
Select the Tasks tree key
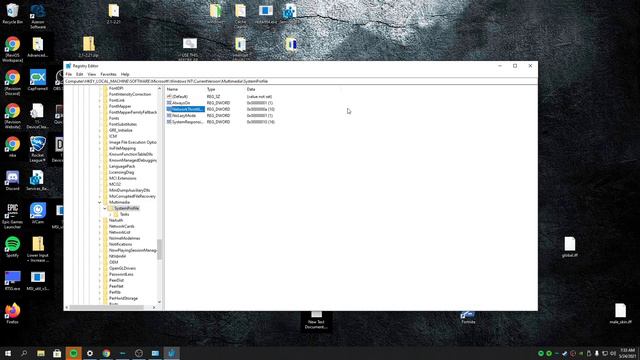pos(124,214)
